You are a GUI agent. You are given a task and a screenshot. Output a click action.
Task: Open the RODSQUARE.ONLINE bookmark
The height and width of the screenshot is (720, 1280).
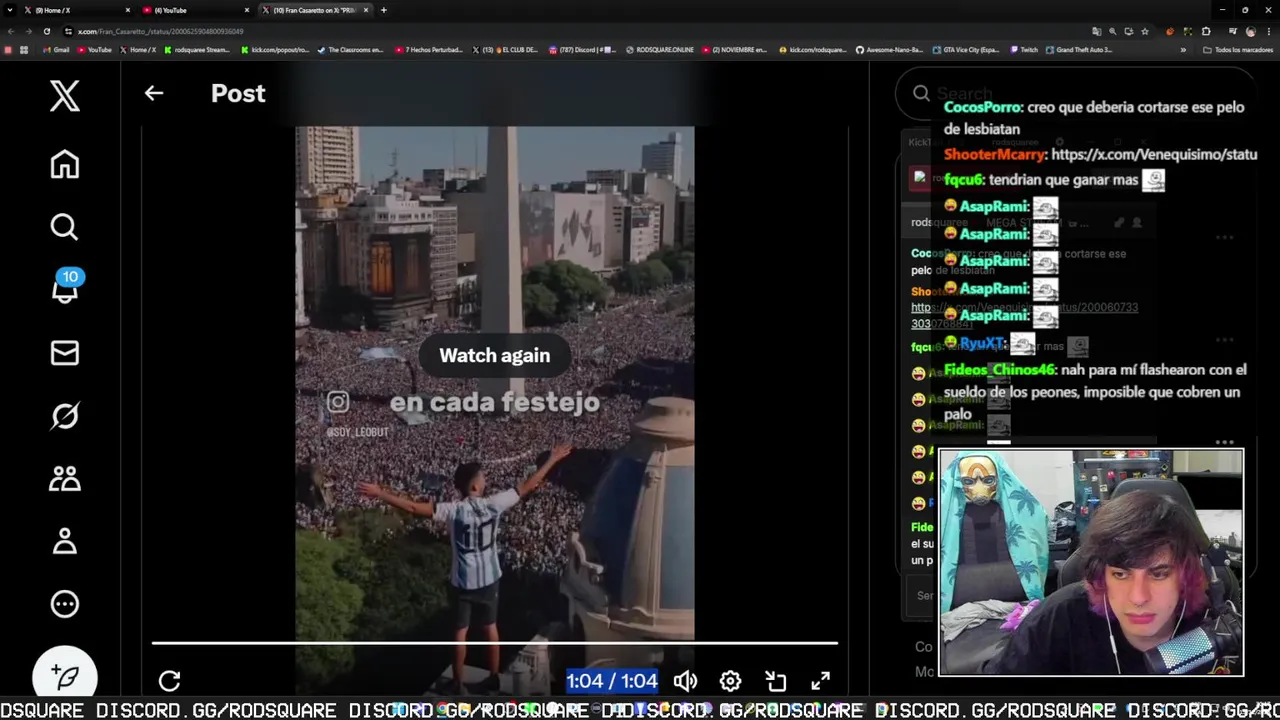pos(660,50)
